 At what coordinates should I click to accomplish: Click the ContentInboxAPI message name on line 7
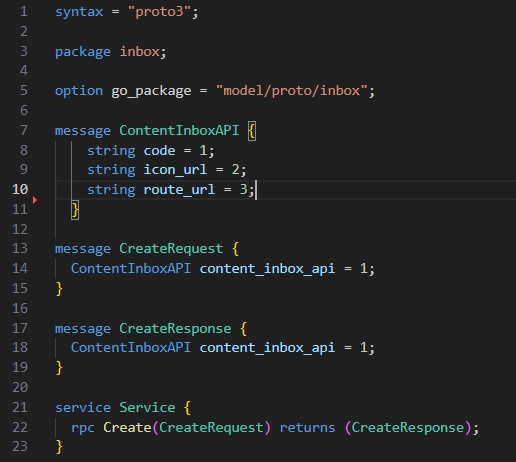(179, 130)
